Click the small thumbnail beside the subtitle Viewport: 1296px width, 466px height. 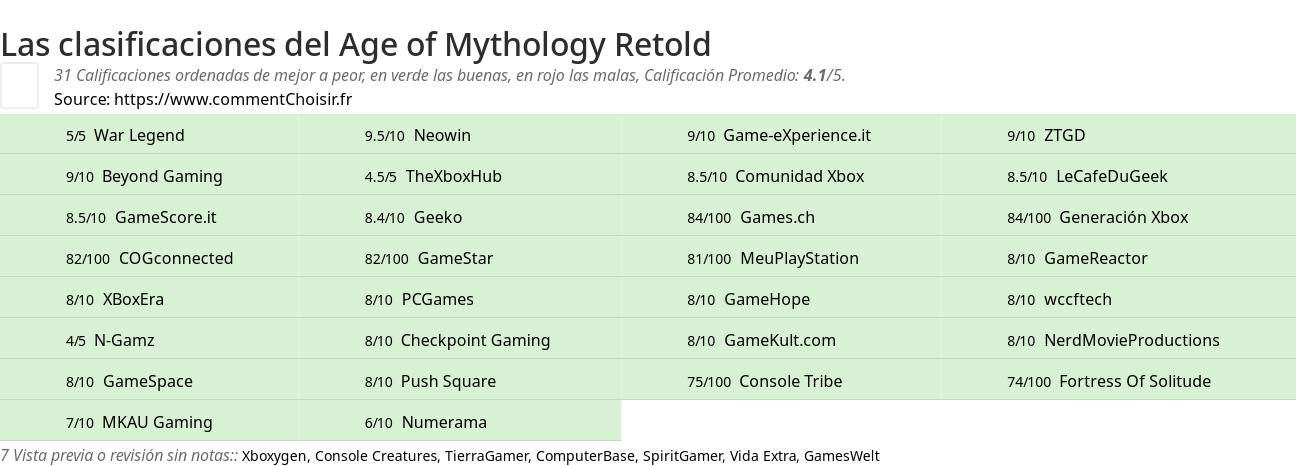19,85
